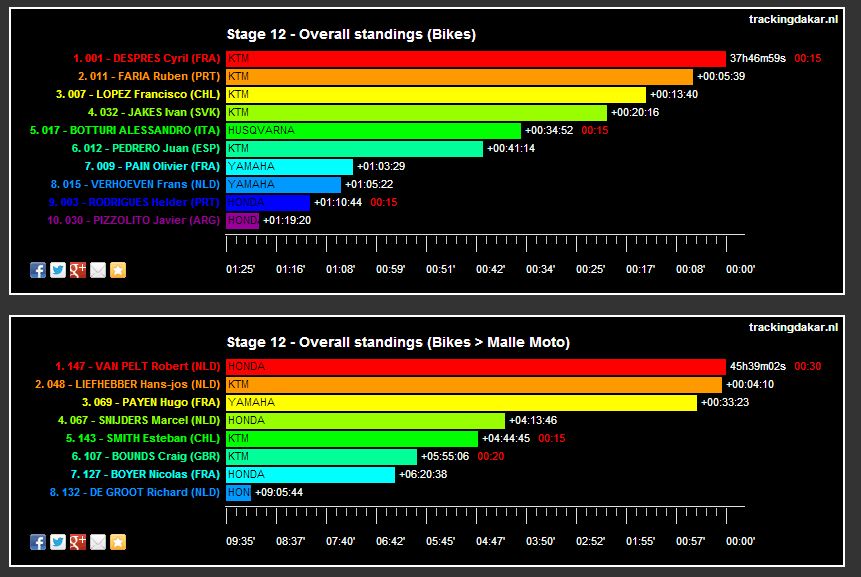Select rider '4. 032 - JAKES Ivan (SVK)'
The height and width of the screenshot is (577, 861).
pyautogui.click(x=154, y=112)
